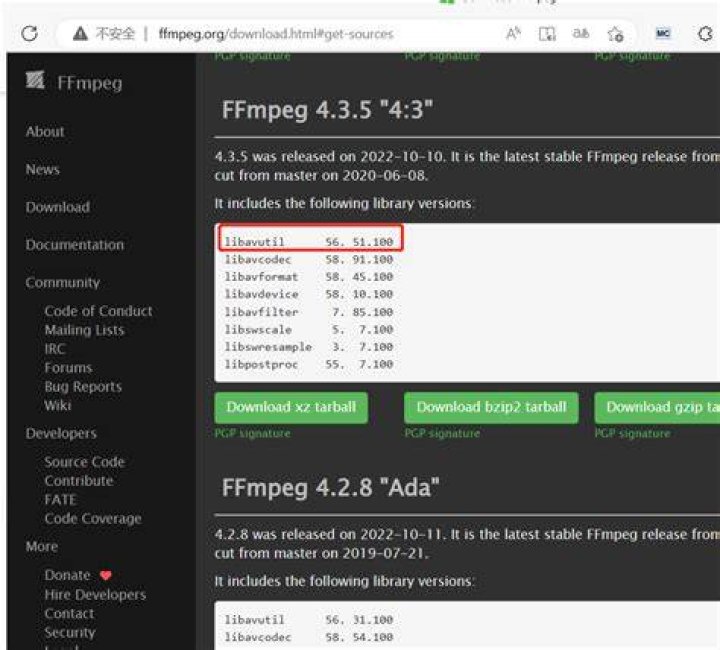Screen dimensions: 720x650
Task: Open News in the sidebar
Action: 43,169
